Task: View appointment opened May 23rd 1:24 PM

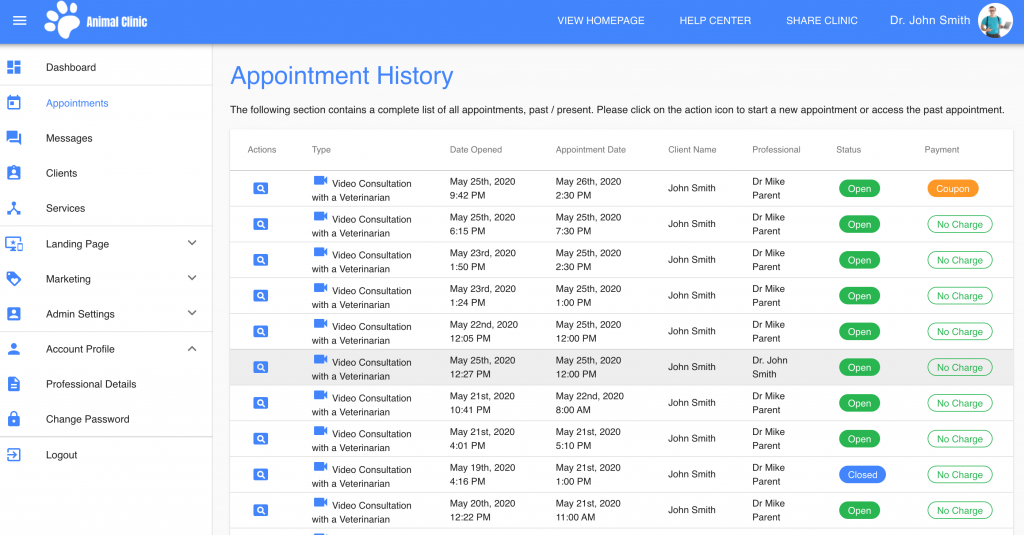Action: click(x=261, y=296)
